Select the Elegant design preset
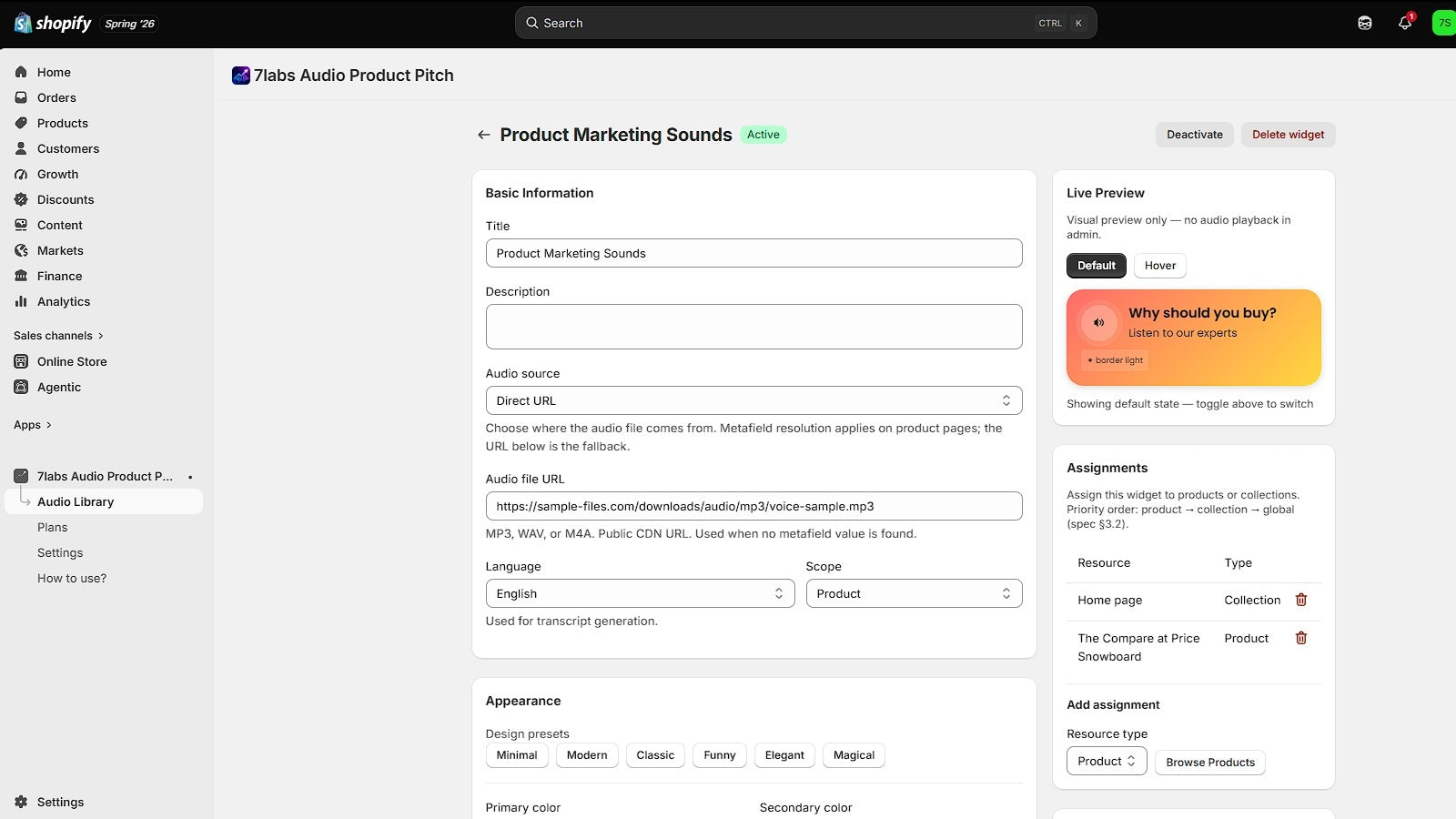Screen dimensions: 1456x819 pos(784,755)
